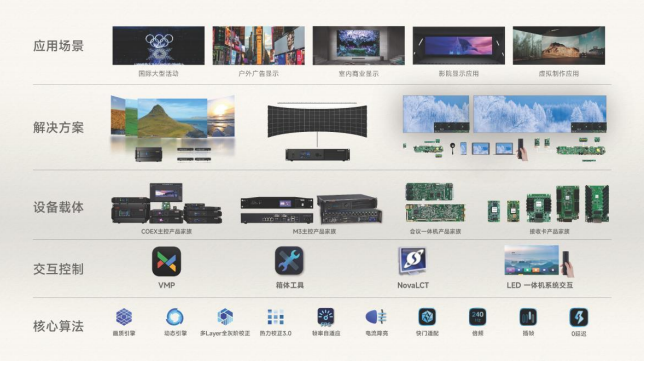
Task: Click the COEX主控产品家族 device image
Action: pyautogui.click(x=167, y=204)
